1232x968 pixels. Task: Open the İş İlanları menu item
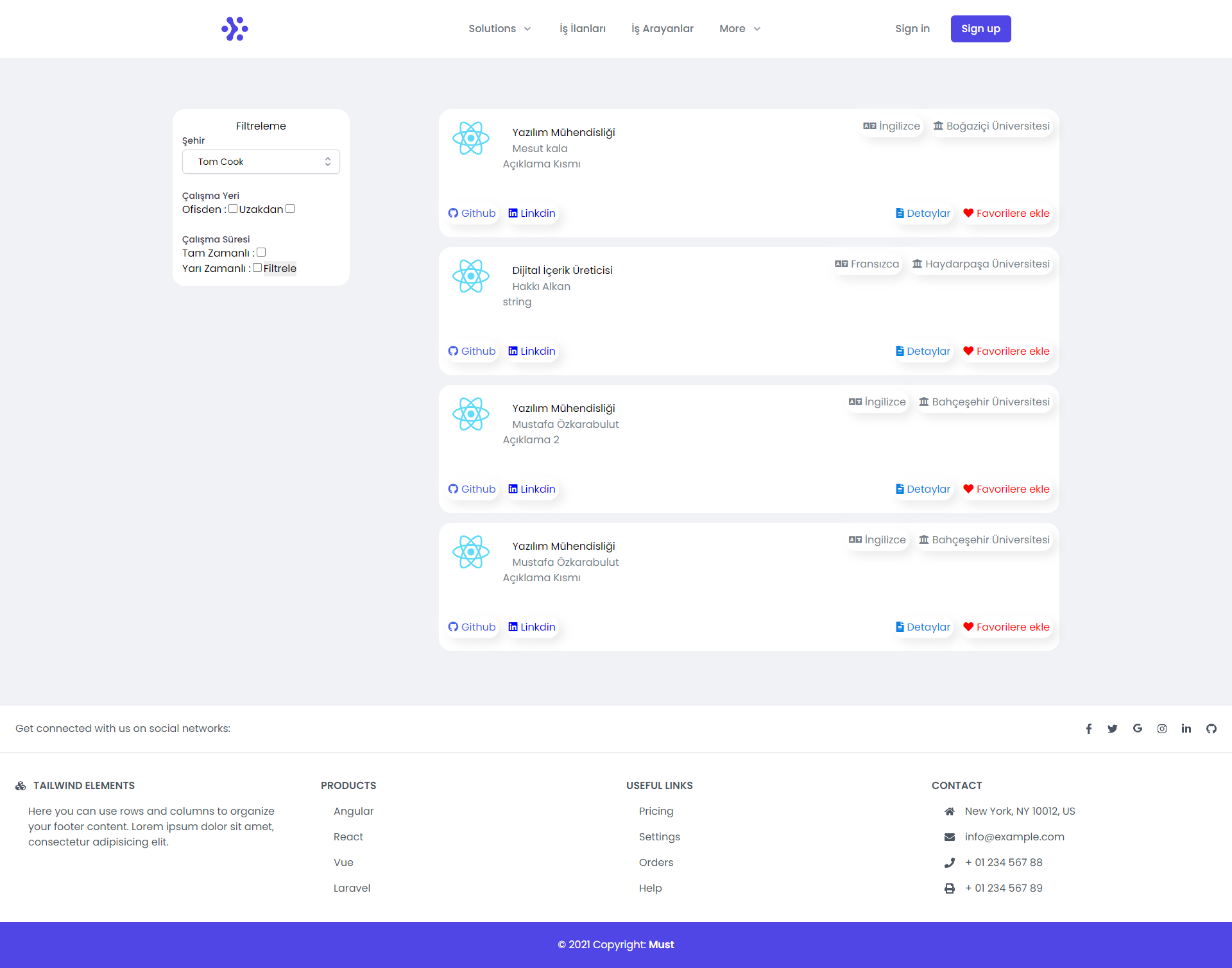coord(582,29)
